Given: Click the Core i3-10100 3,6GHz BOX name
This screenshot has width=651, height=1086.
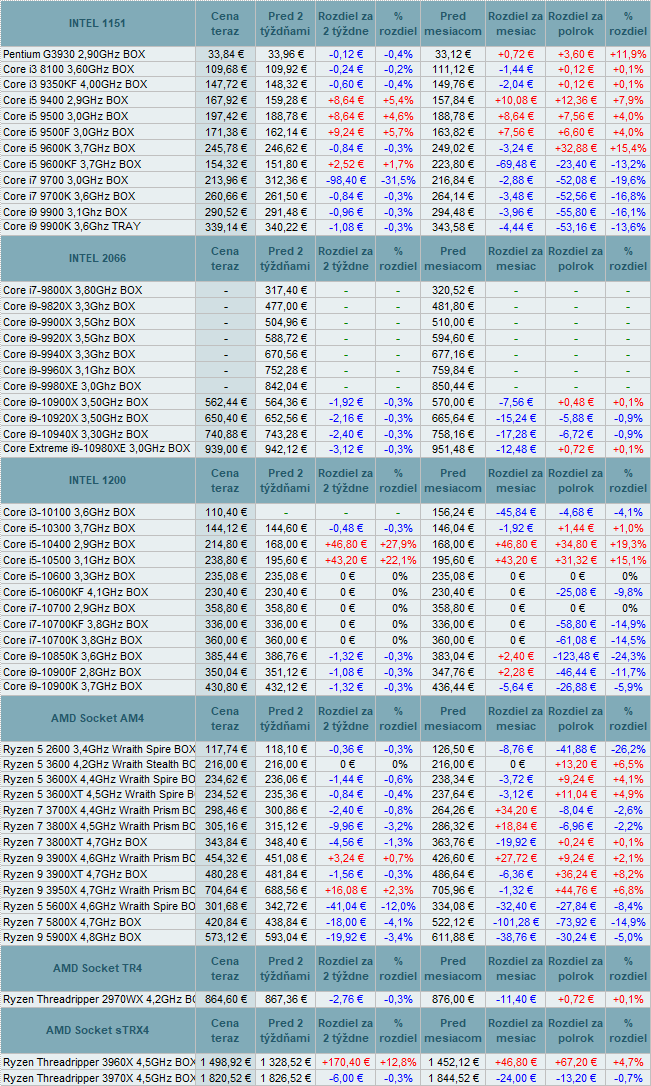Looking at the screenshot, I should (69, 513).
